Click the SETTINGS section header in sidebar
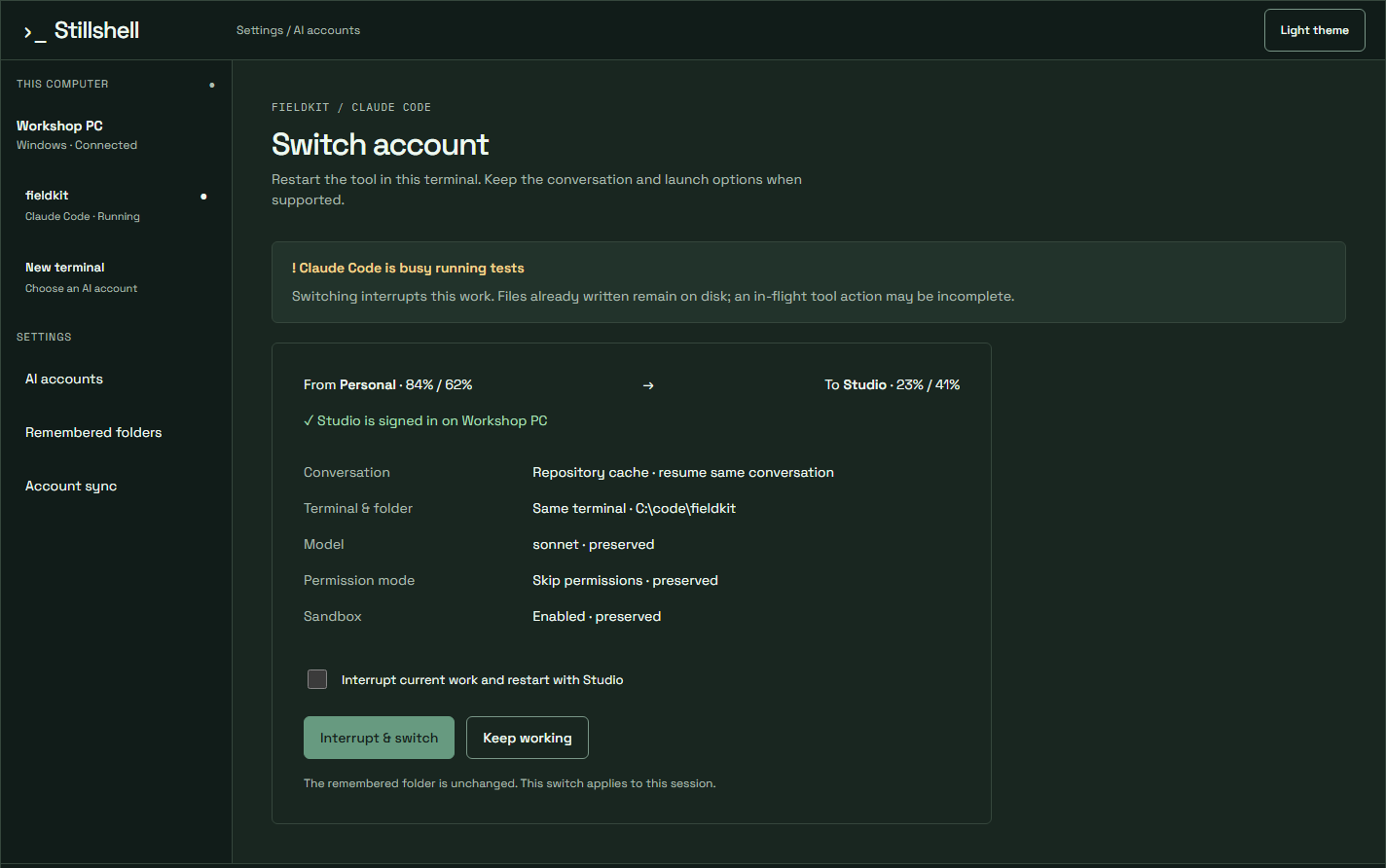 (44, 337)
